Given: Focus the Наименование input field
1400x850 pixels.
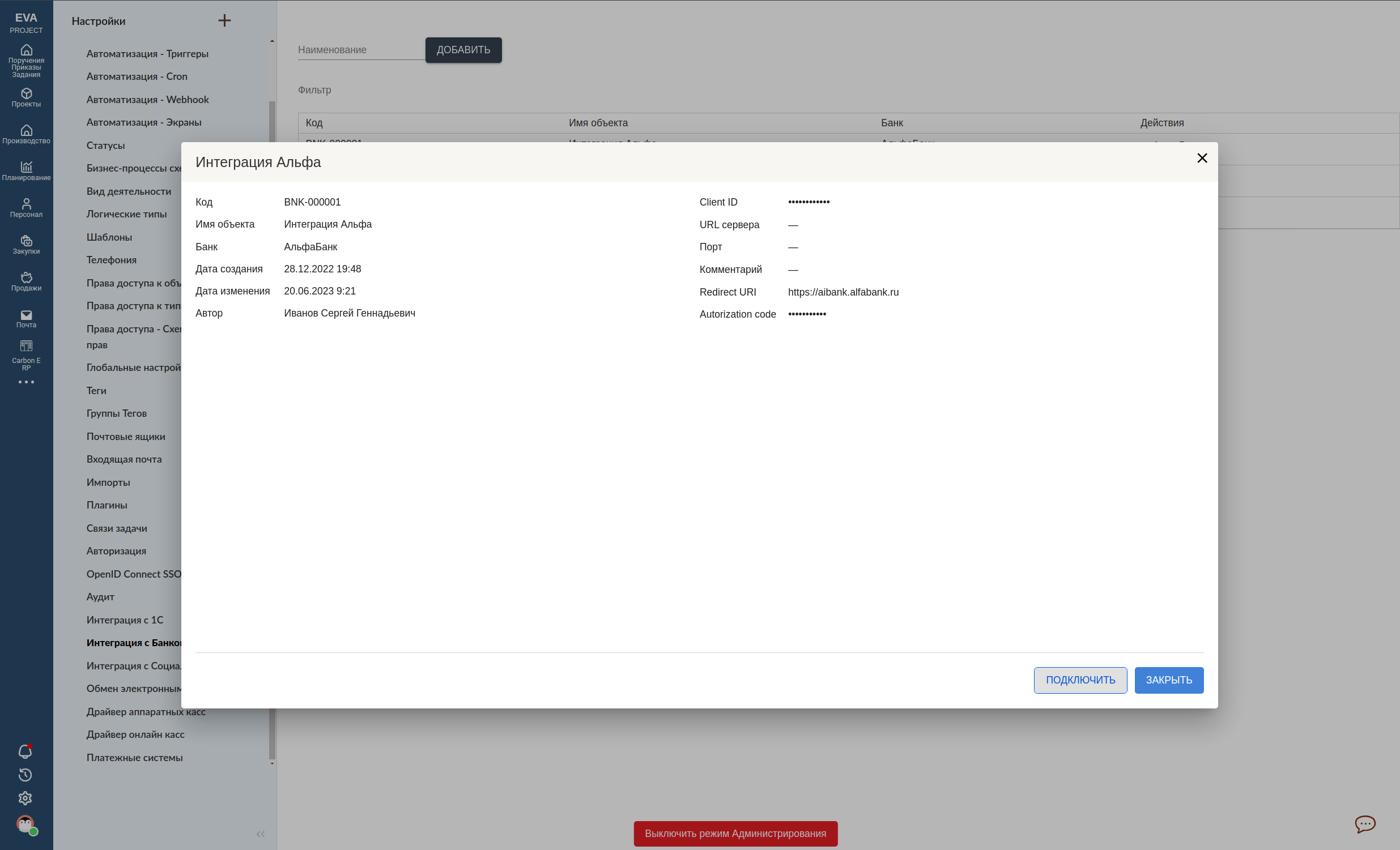Looking at the screenshot, I should (x=361, y=50).
